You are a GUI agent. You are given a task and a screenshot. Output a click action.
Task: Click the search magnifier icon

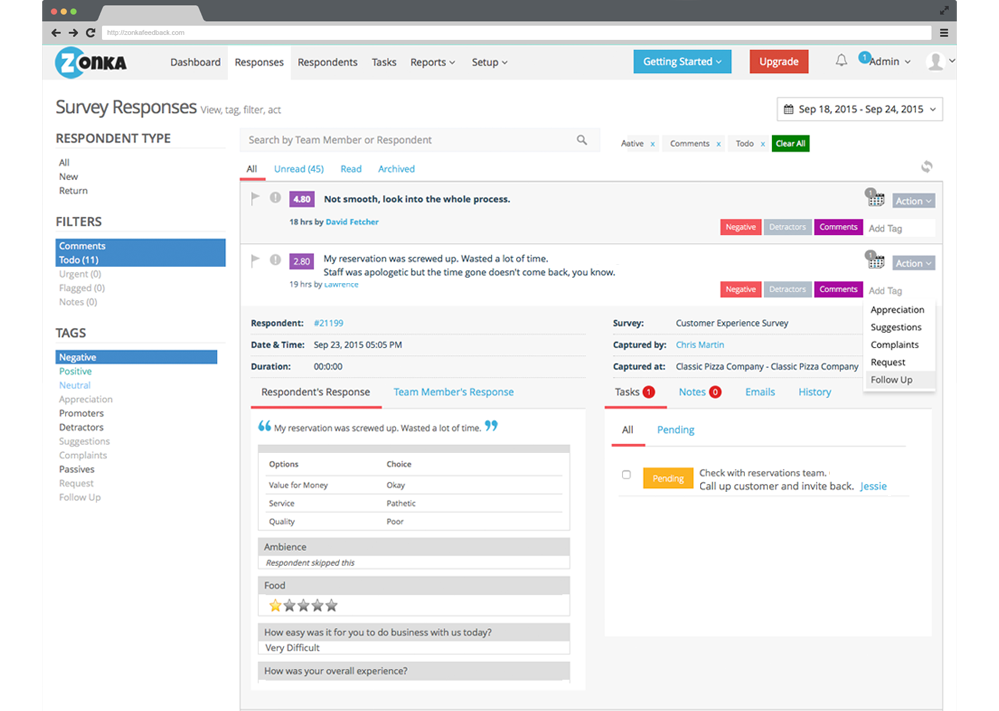582,140
